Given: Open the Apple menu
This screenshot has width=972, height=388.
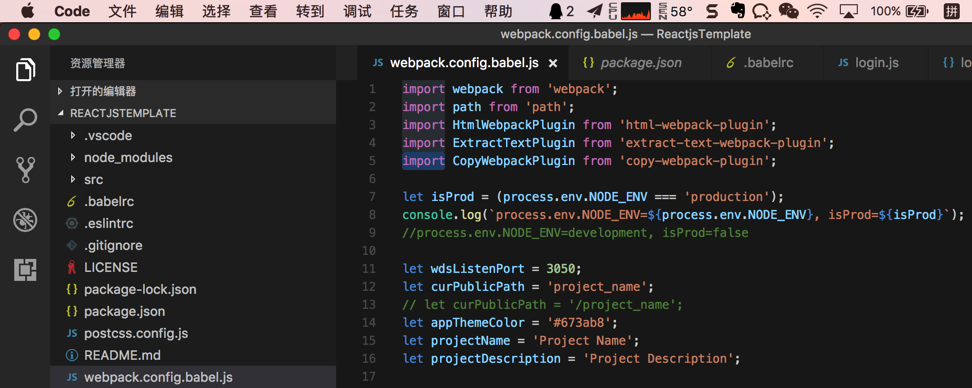Looking at the screenshot, I should [x=28, y=11].
